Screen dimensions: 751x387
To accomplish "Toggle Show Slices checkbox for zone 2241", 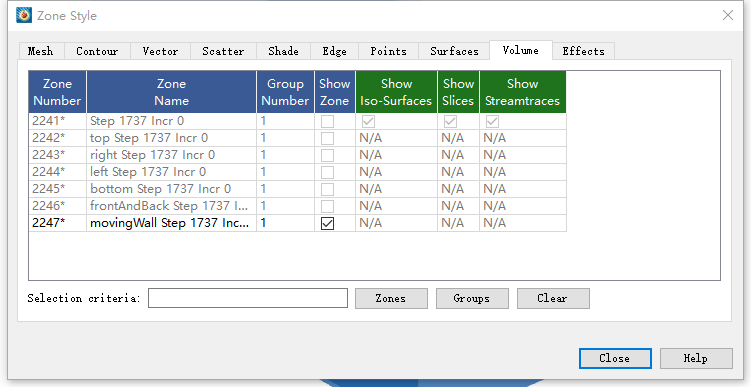I will 450,121.
